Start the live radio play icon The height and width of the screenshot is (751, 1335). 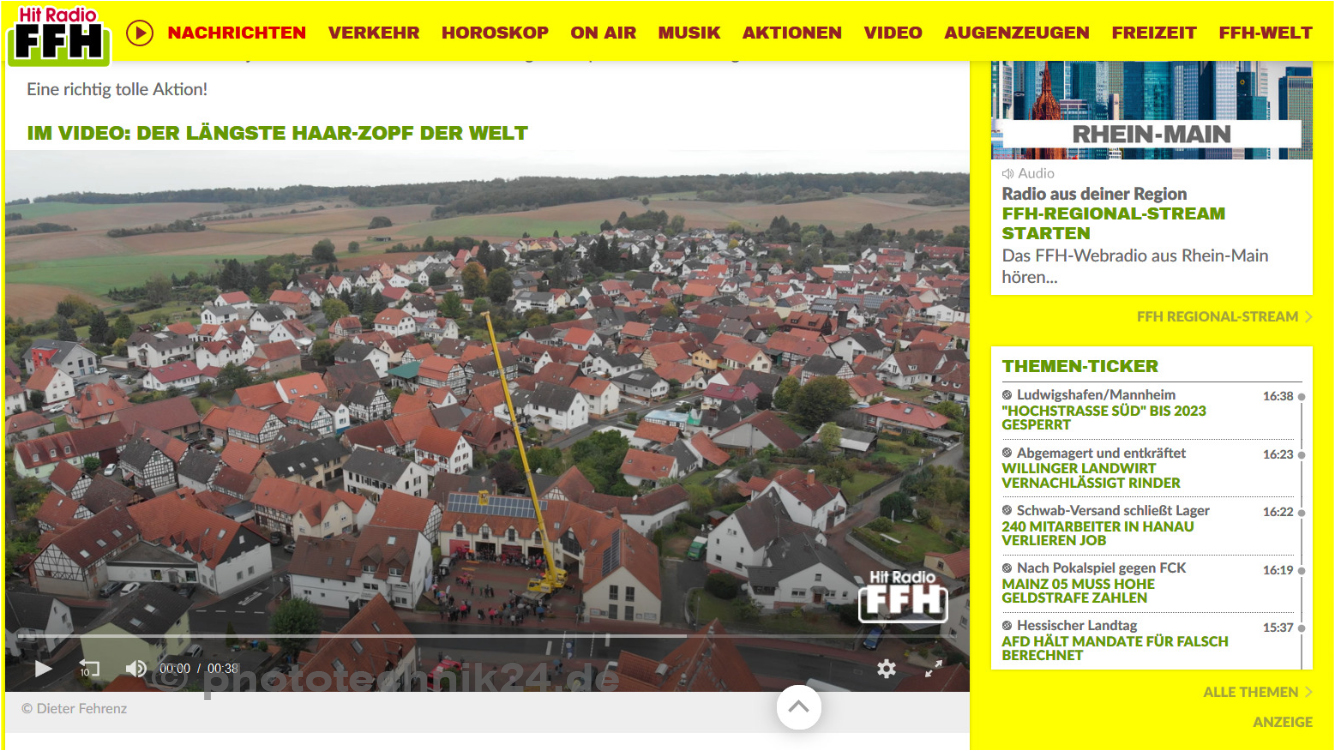coord(140,33)
